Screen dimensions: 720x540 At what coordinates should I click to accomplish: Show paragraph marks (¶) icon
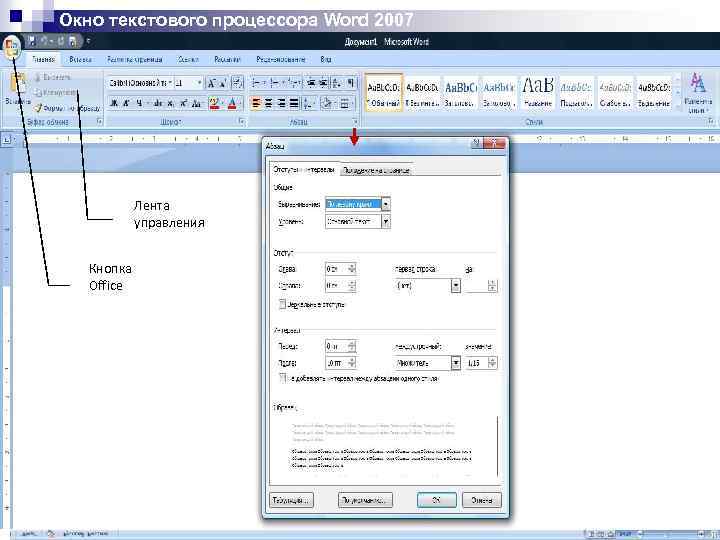pyautogui.click(x=351, y=83)
